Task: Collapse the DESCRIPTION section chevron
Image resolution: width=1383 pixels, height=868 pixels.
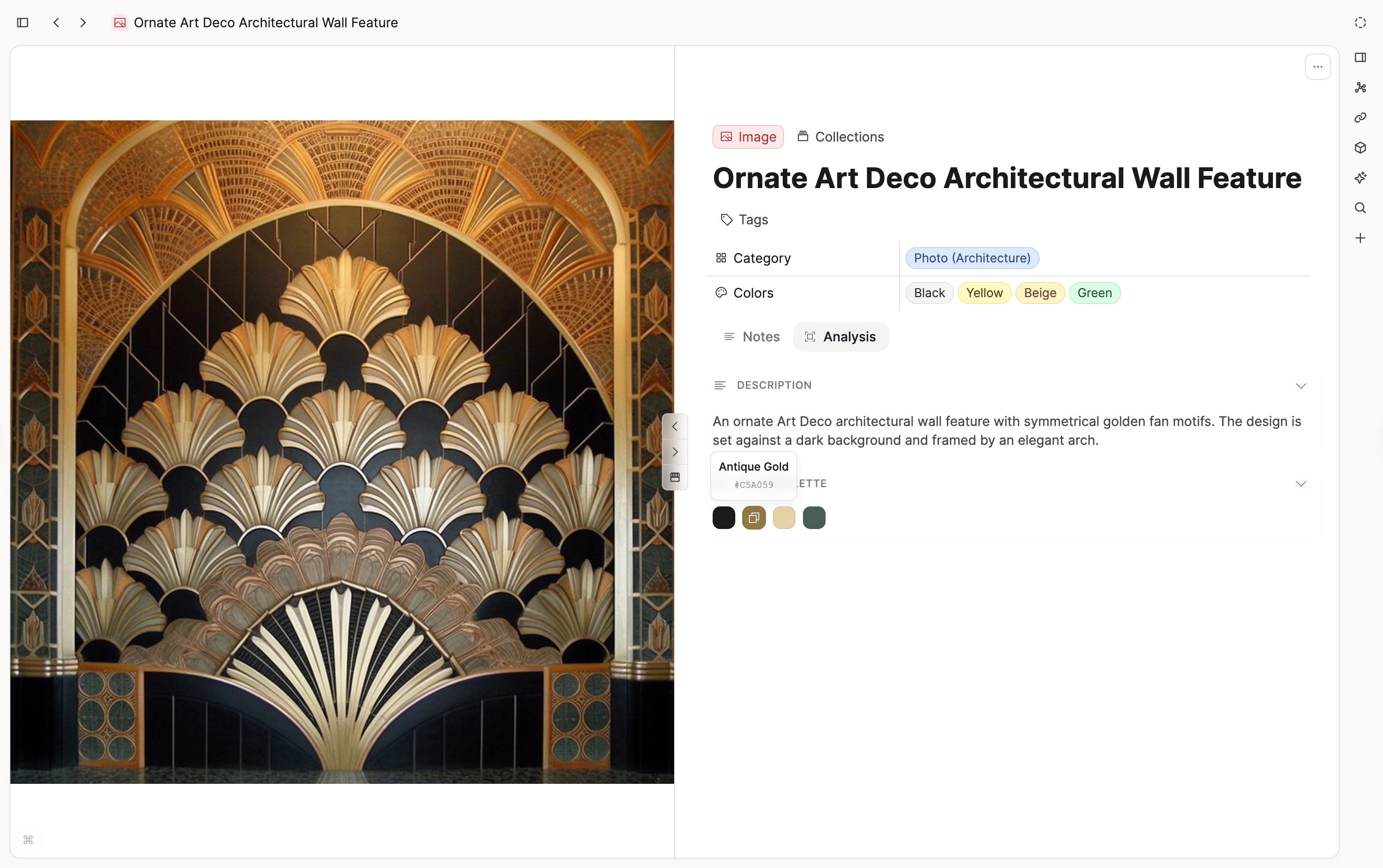Action: pyautogui.click(x=1301, y=385)
